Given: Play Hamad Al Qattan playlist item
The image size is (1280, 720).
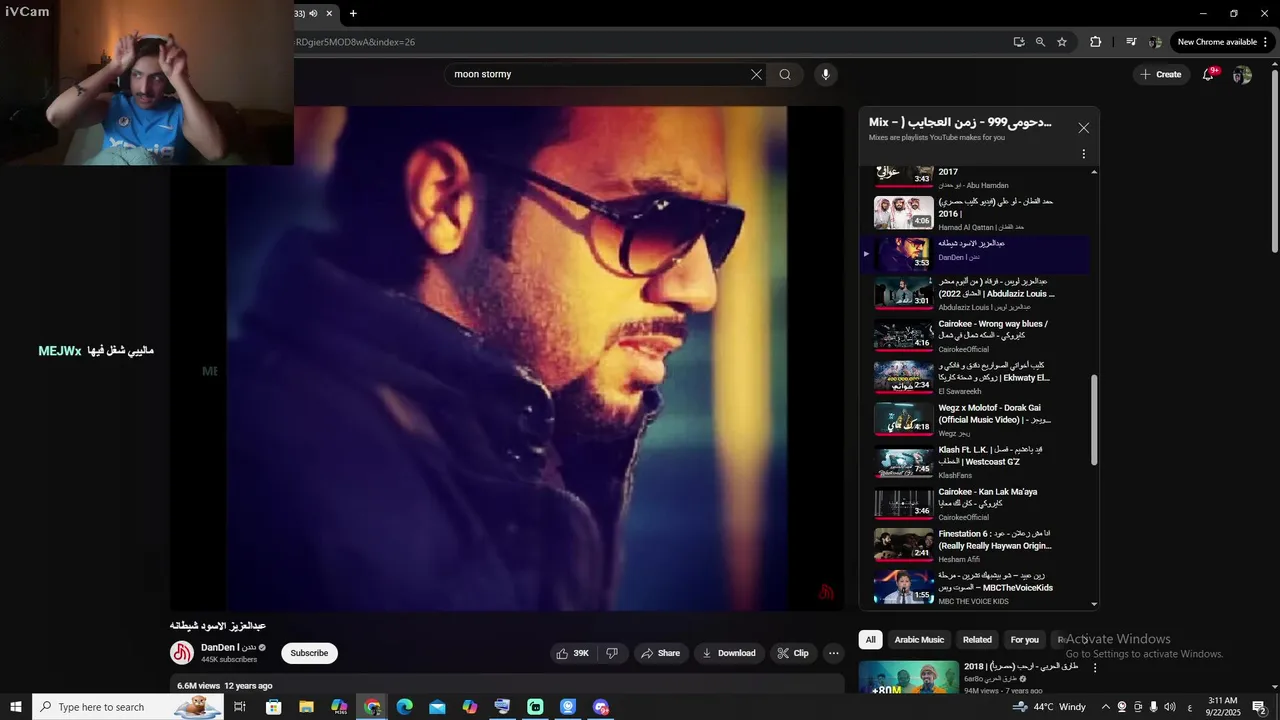Looking at the screenshot, I should point(975,213).
